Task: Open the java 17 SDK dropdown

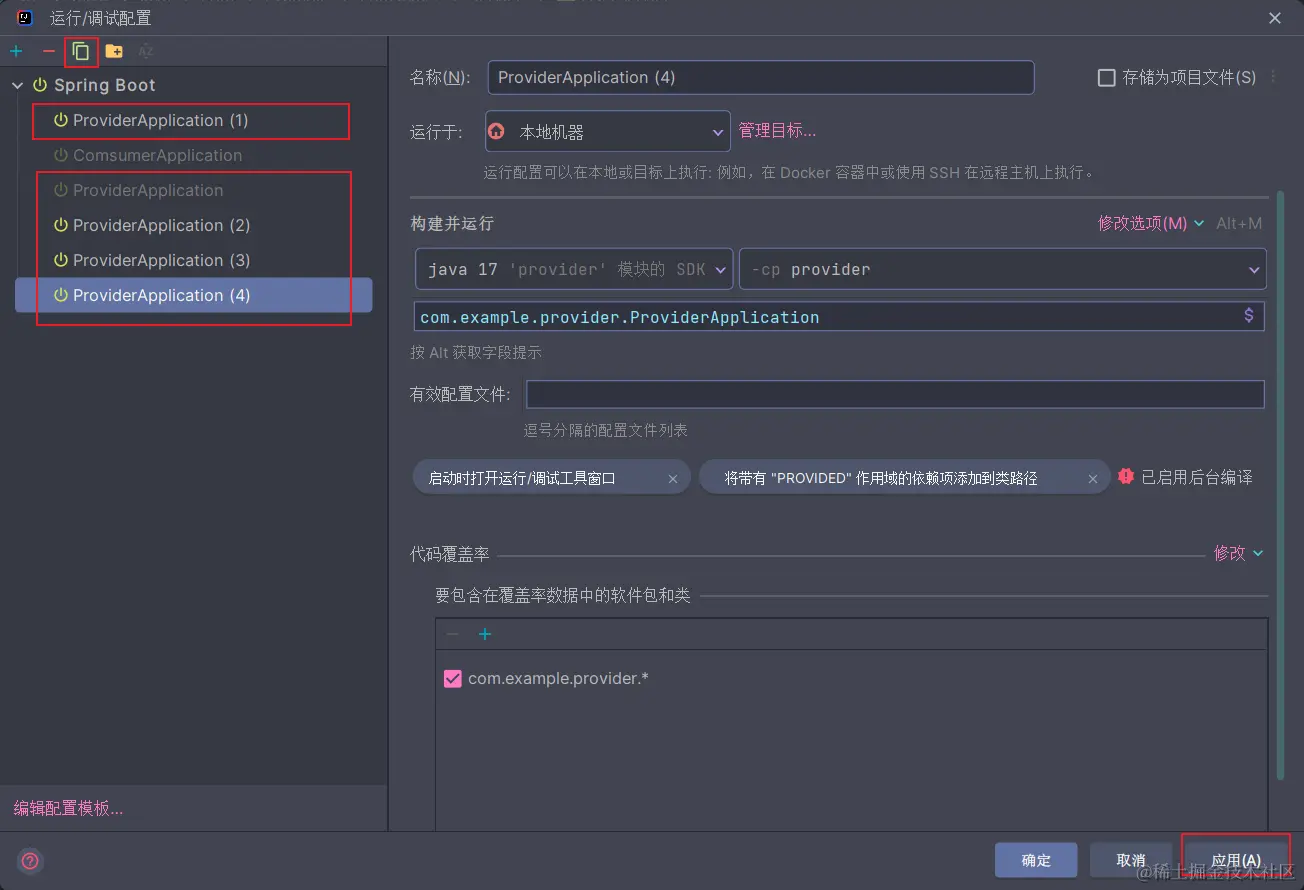Action: (574, 269)
